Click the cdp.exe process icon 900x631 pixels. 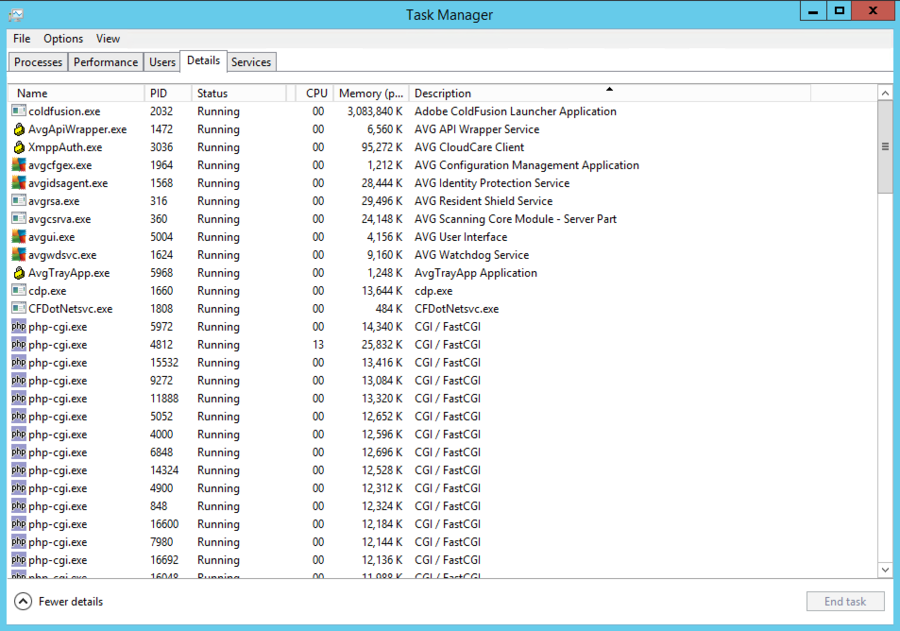(18, 291)
